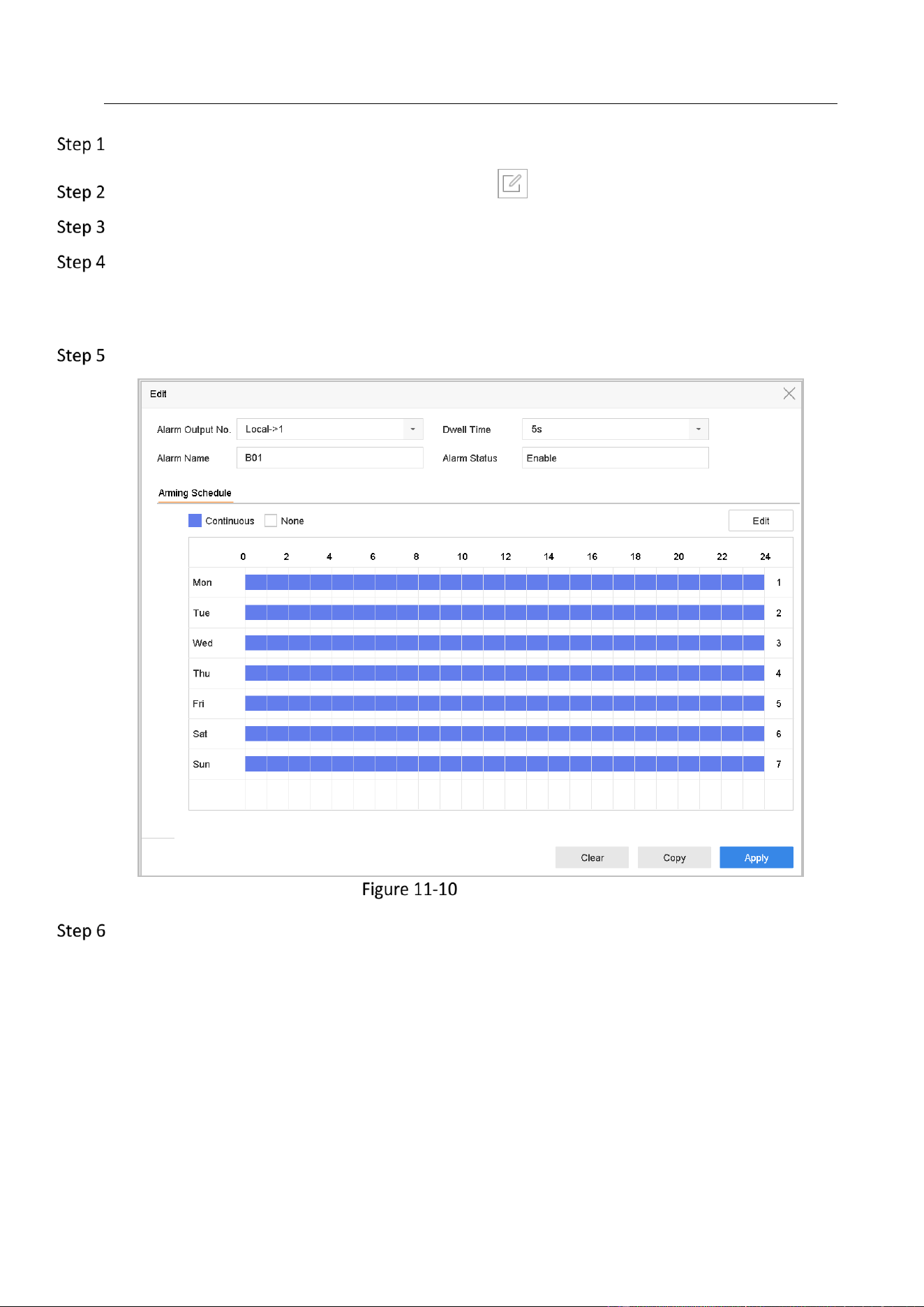
Task: Click row number '1' beside Mon
Action: tap(779, 582)
